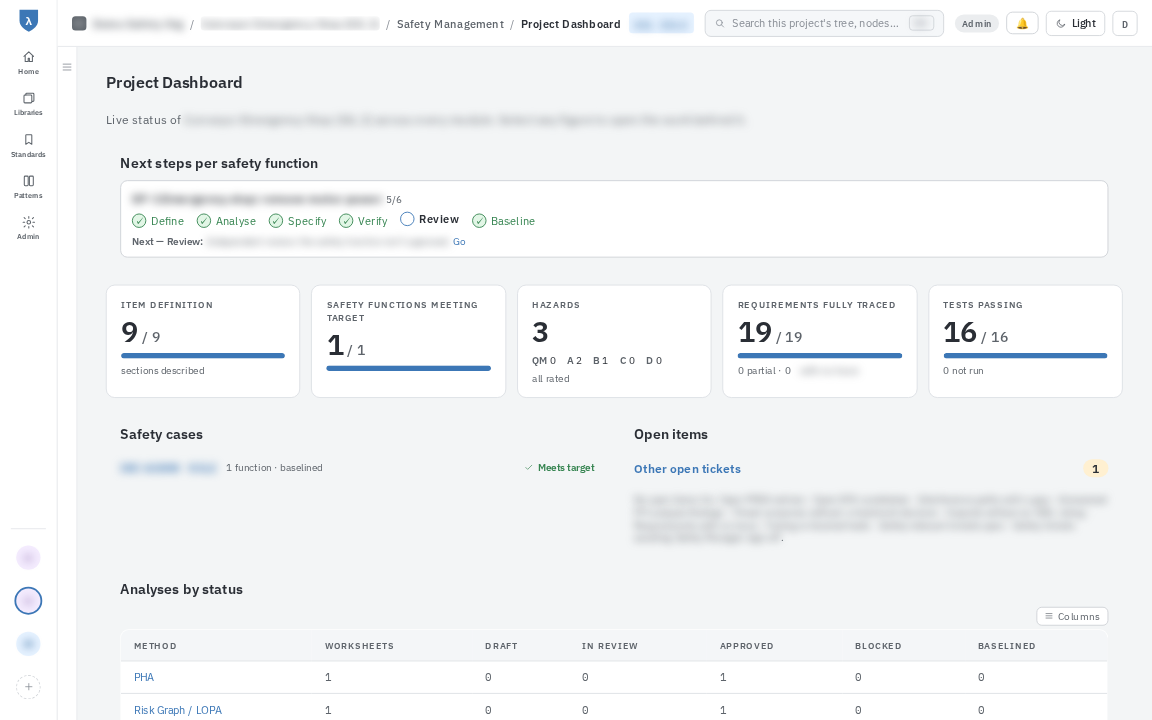The width and height of the screenshot is (1152, 720).
Task: Click the gray project square icon in the breadcrumb
Action: (79, 24)
